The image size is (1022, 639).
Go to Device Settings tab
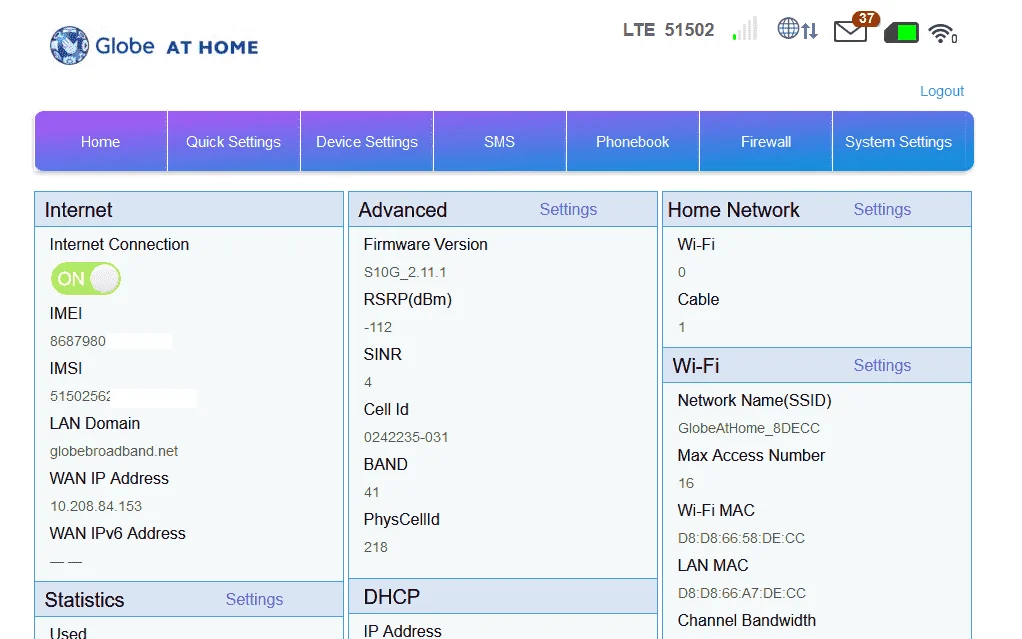(x=367, y=141)
